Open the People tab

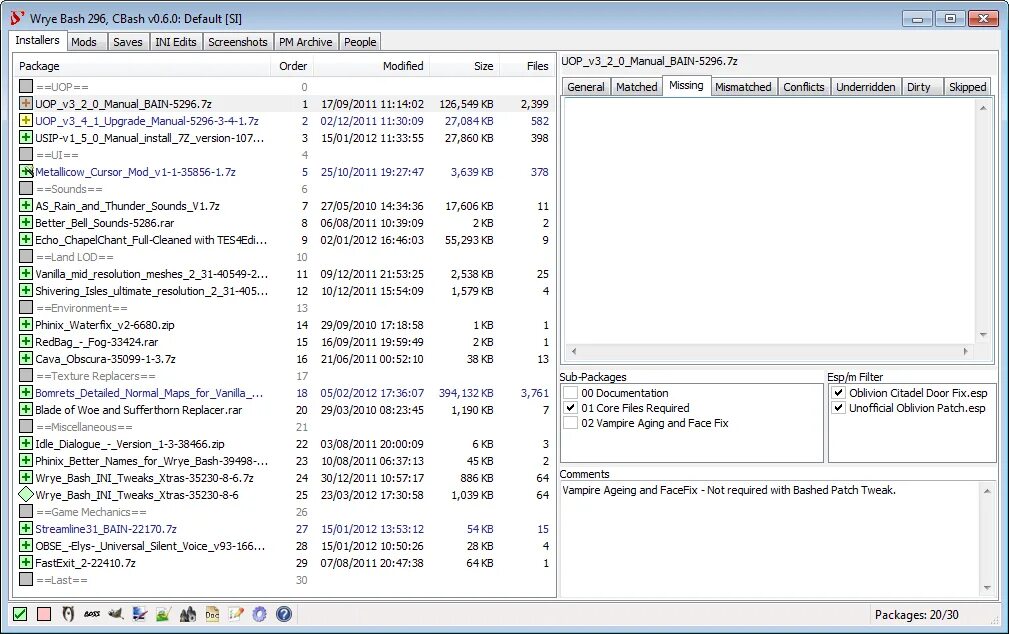click(x=360, y=42)
